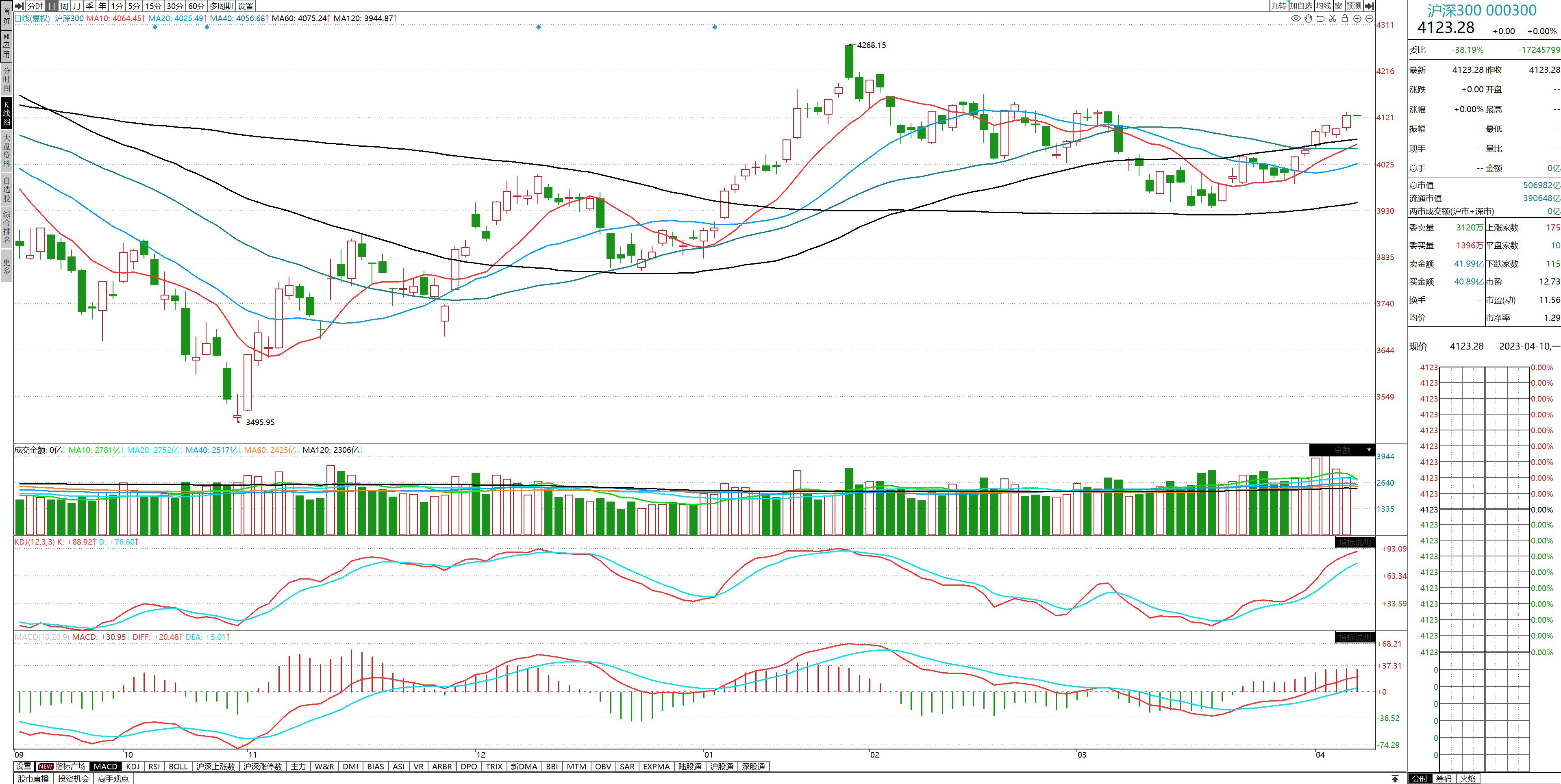Click KDJ panel 指标说明 button

pos(1355,542)
